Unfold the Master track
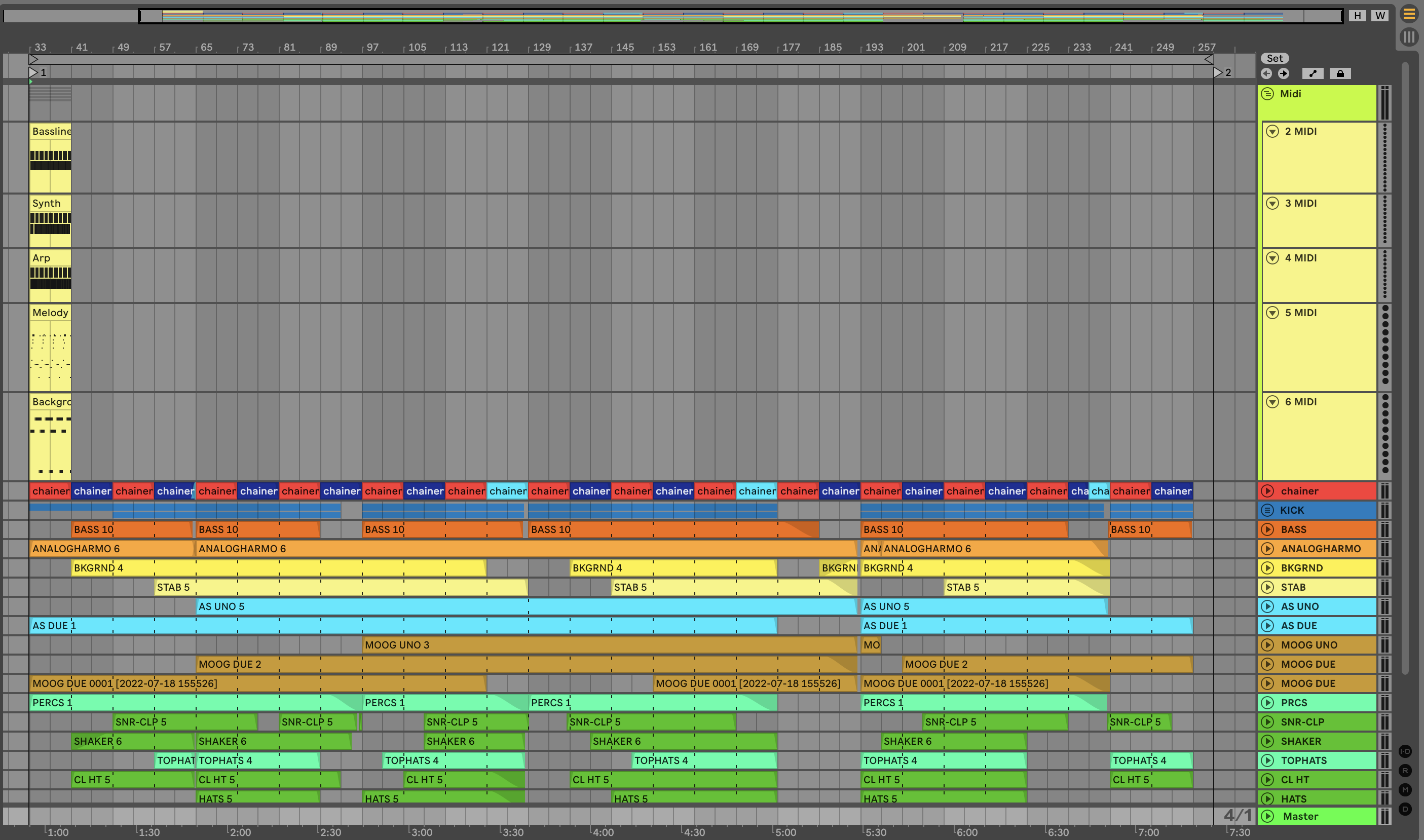 [1268, 816]
